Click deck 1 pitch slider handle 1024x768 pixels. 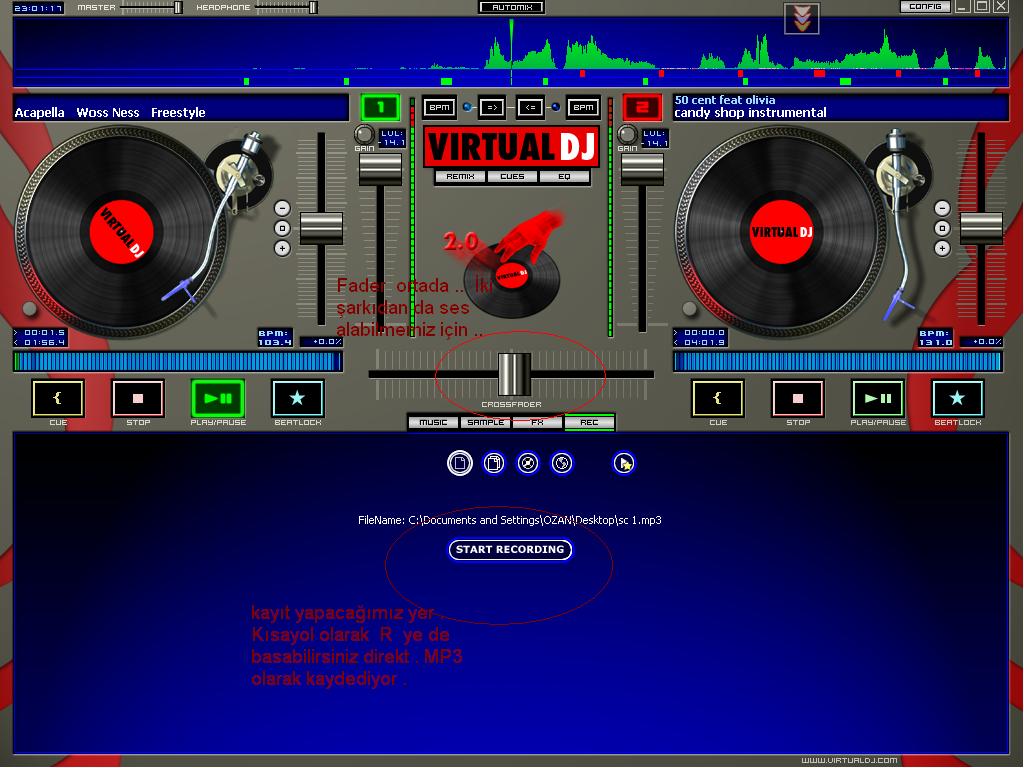321,228
